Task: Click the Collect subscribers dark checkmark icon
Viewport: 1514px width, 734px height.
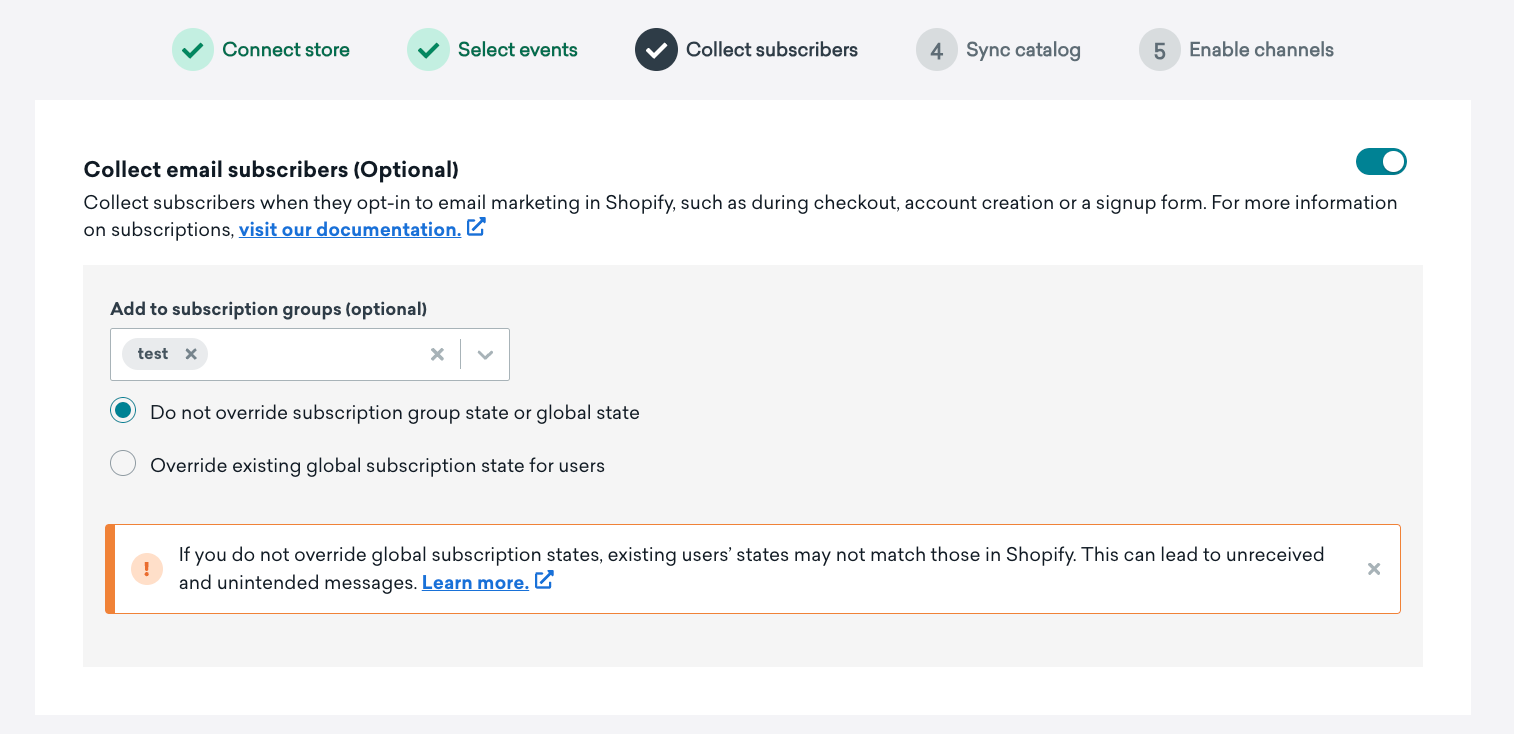Action: 656,50
